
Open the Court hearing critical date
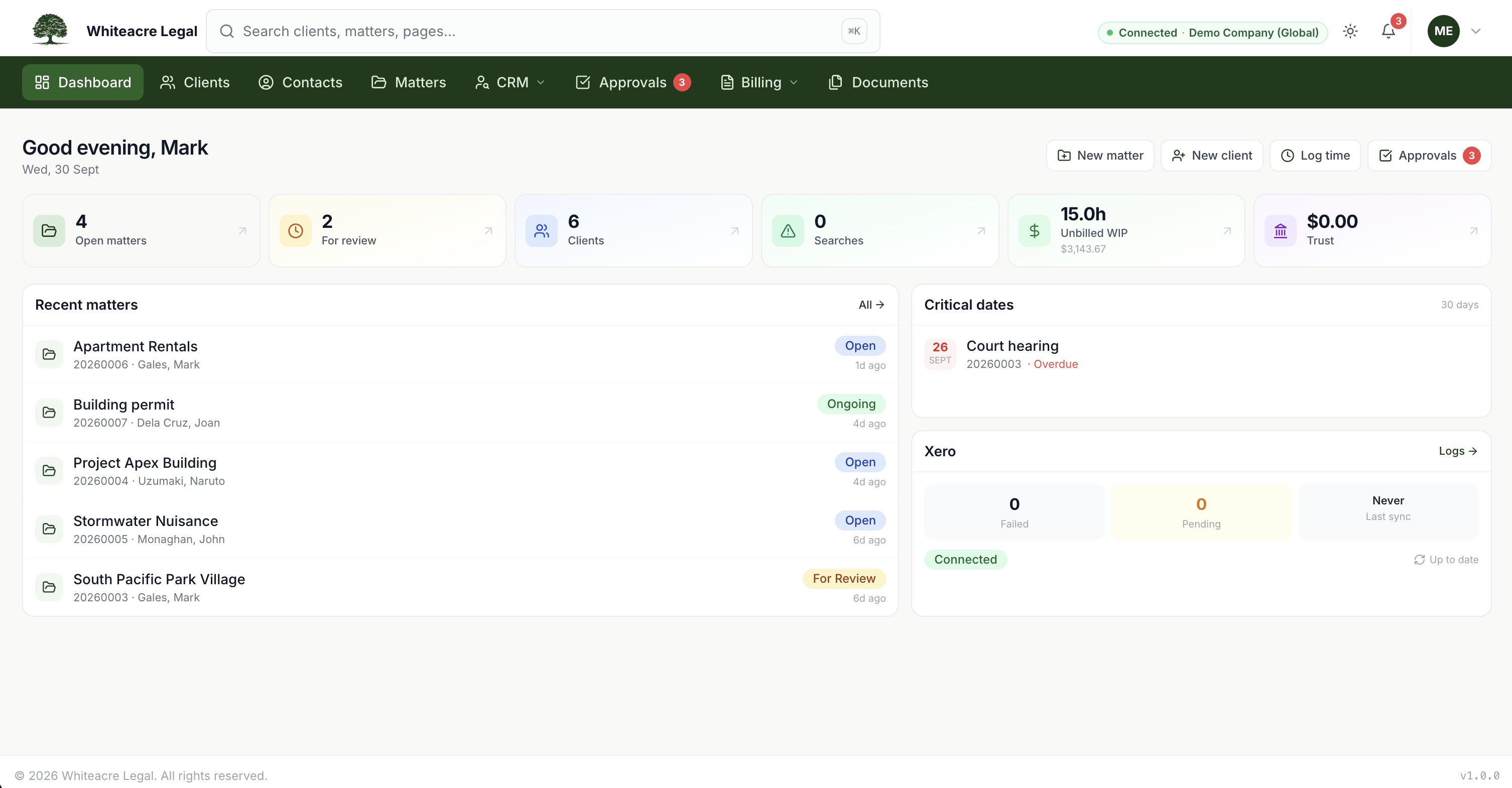click(x=1201, y=354)
